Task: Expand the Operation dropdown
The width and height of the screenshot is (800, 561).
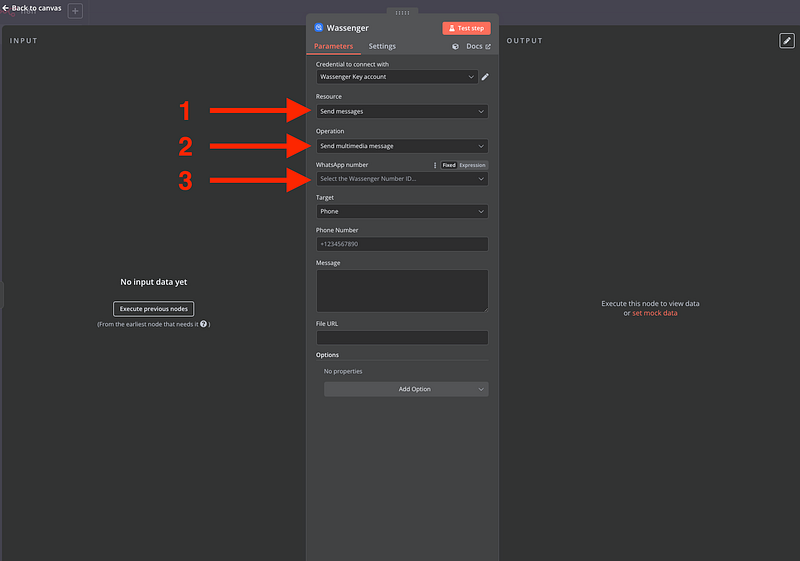Action: (x=402, y=146)
